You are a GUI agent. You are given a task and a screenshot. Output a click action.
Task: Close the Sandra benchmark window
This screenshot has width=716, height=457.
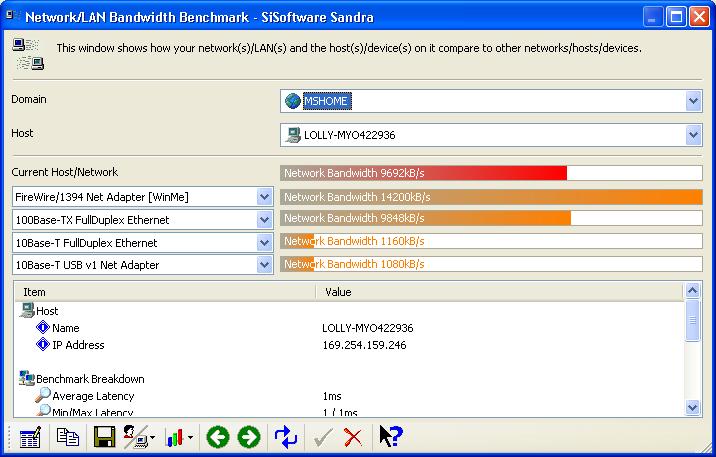[x=699, y=17]
